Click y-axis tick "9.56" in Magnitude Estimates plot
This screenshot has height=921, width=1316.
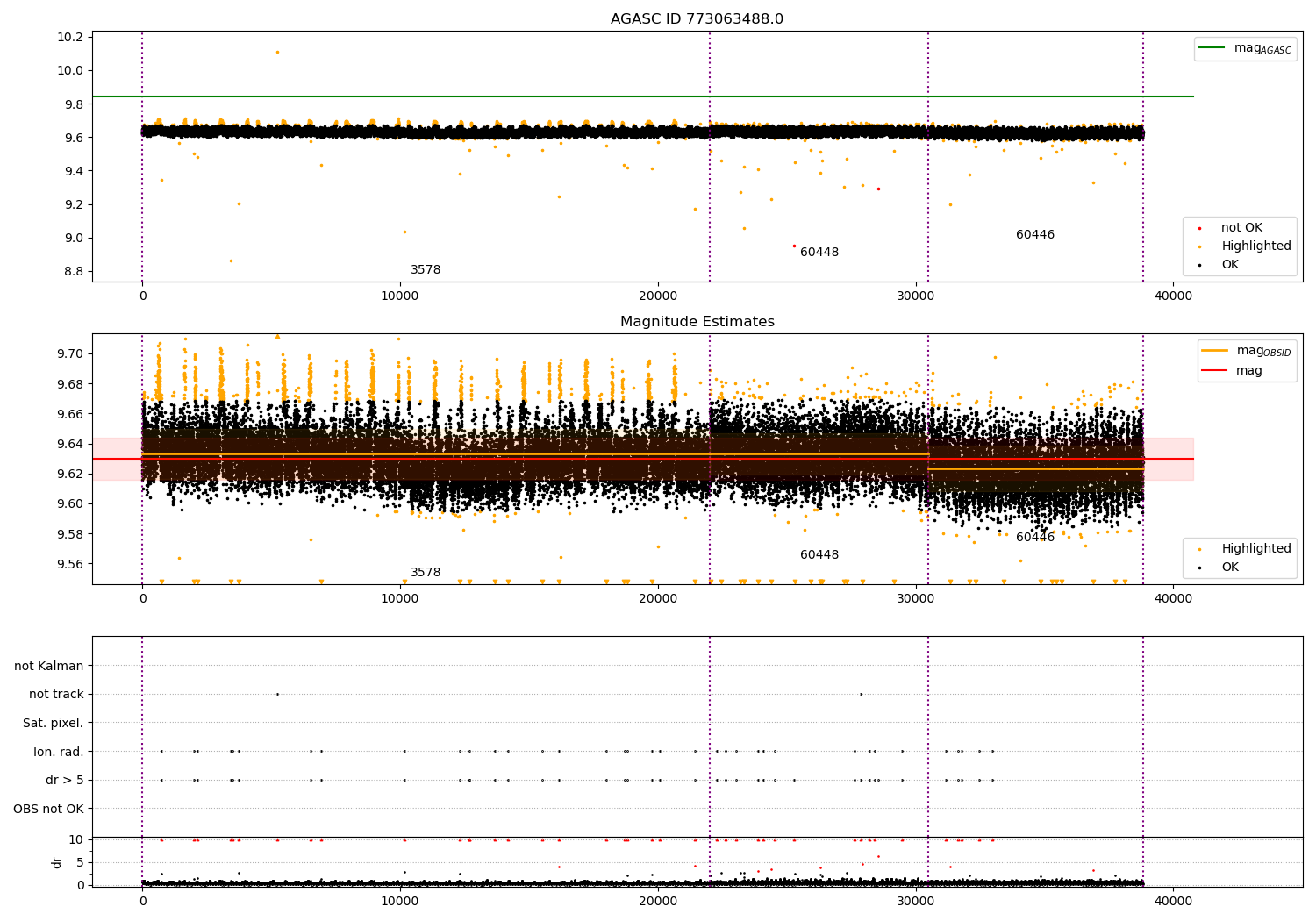click(70, 564)
